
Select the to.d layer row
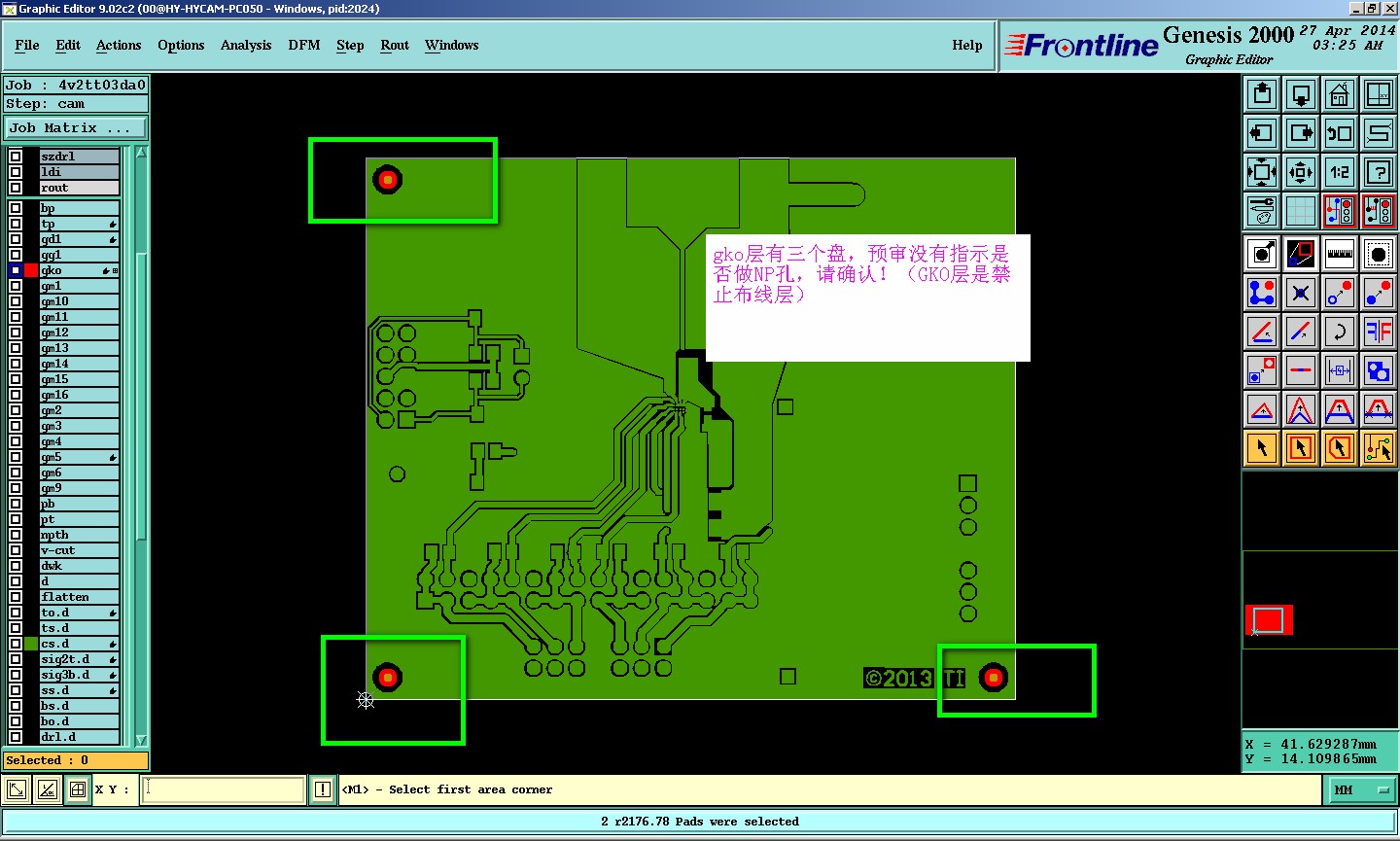(80, 613)
